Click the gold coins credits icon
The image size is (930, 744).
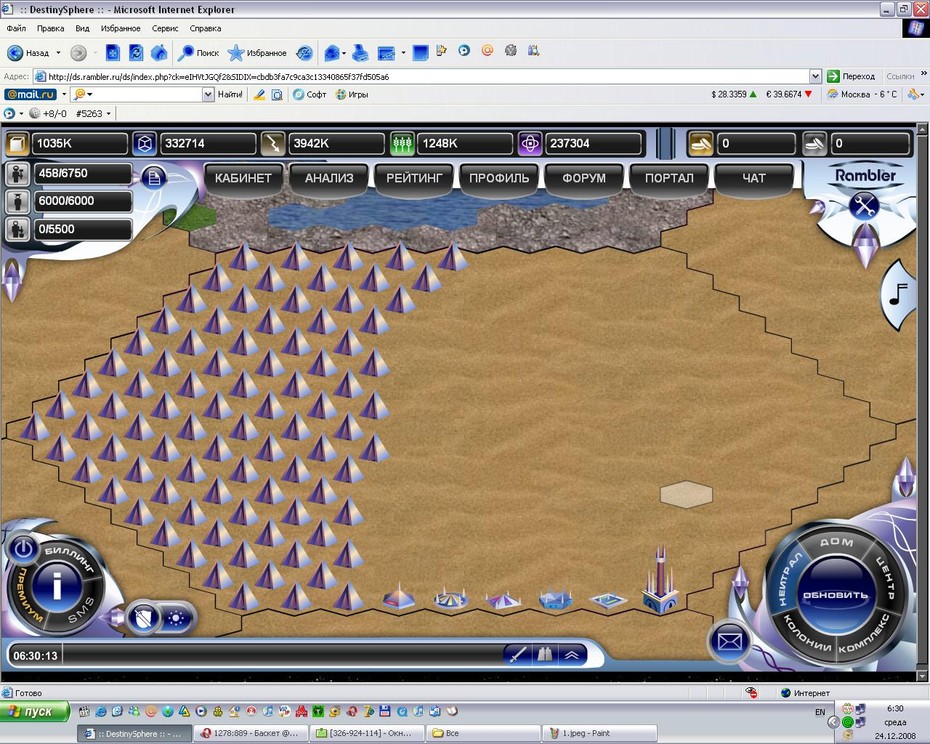(x=700, y=144)
